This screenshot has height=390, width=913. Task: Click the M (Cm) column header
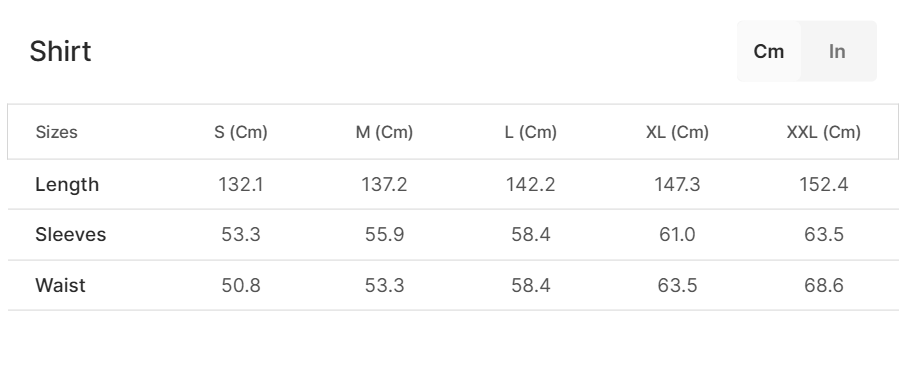point(384,132)
